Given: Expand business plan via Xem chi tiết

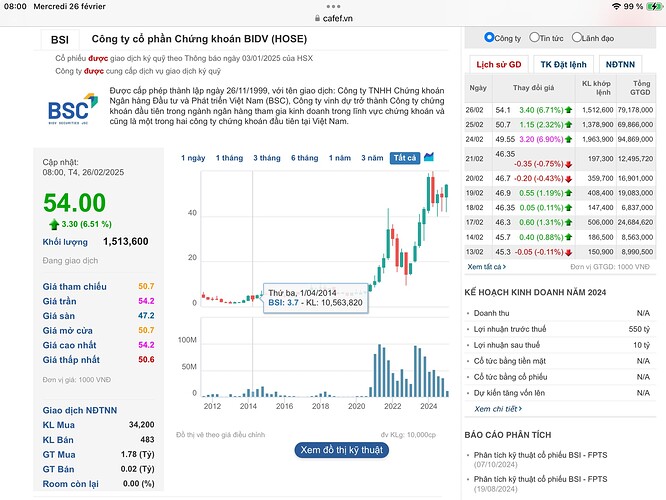Looking at the screenshot, I should coord(496,409).
